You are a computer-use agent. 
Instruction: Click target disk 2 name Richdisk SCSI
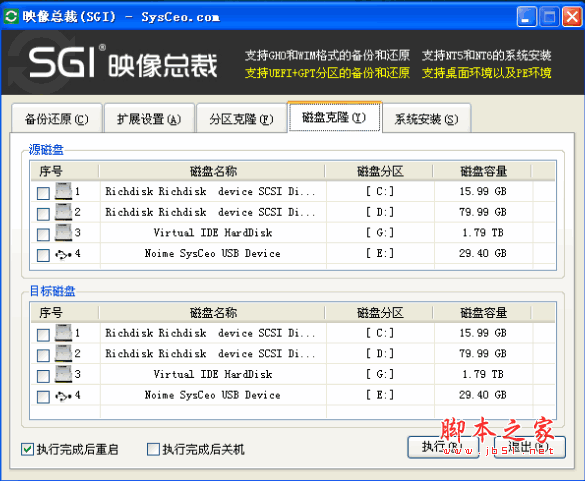(210, 353)
